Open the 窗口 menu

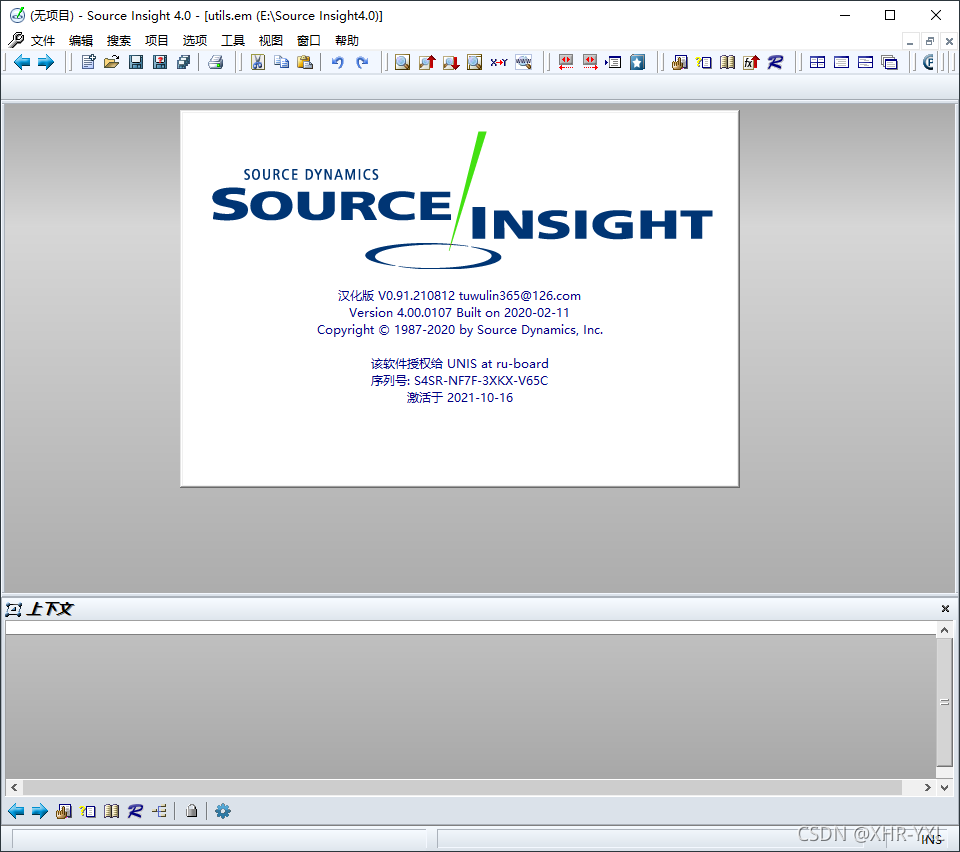click(x=309, y=40)
